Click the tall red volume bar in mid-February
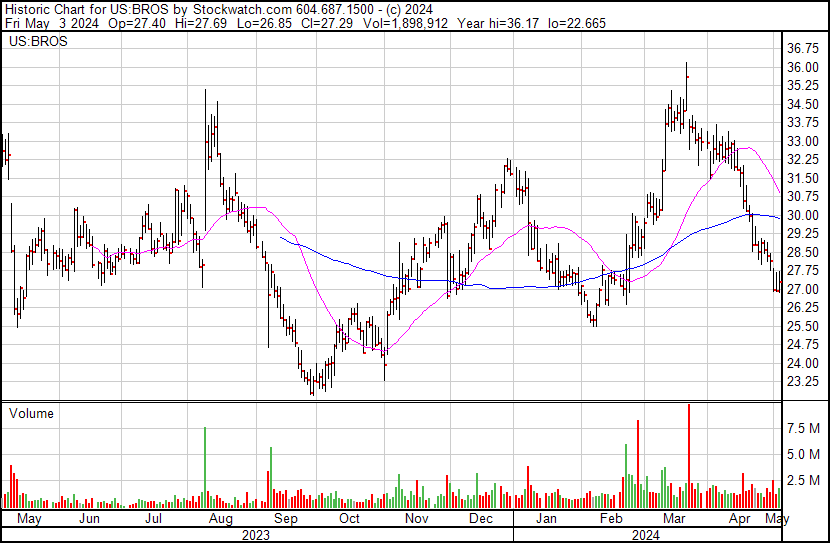 638,464
